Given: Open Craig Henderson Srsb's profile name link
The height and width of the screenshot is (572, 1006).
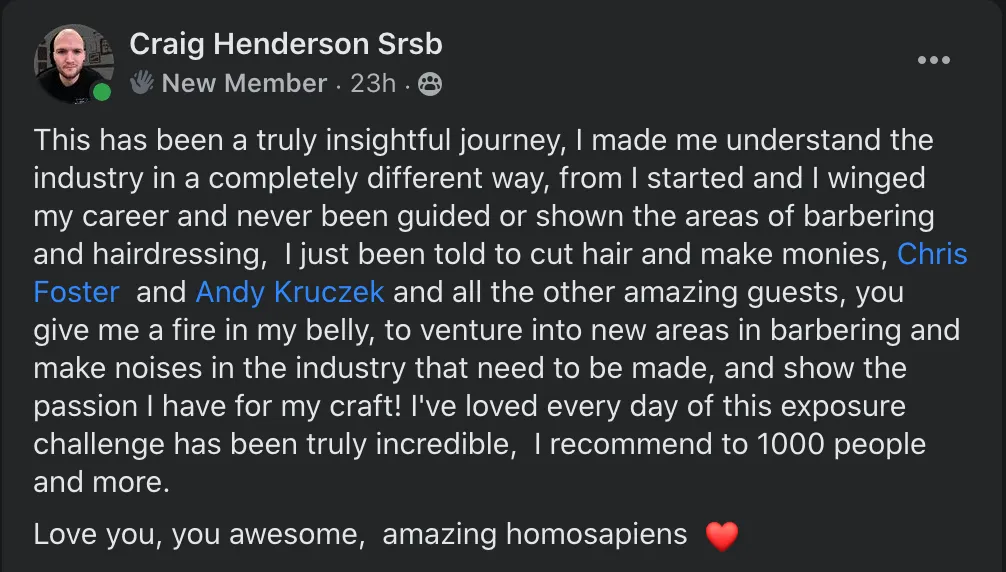Looking at the screenshot, I should 286,44.
